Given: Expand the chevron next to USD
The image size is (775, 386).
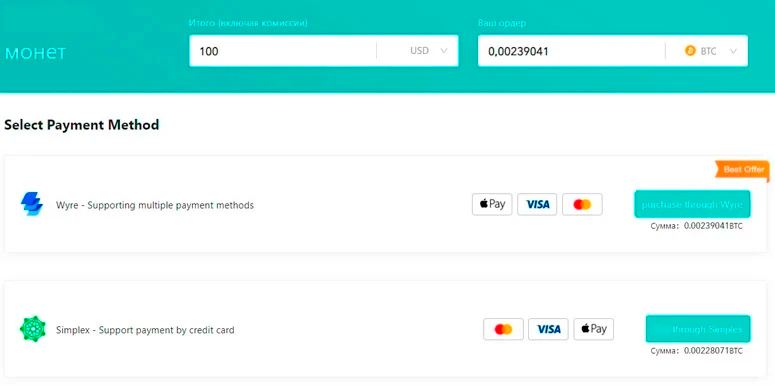Looking at the screenshot, I should point(443,51).
